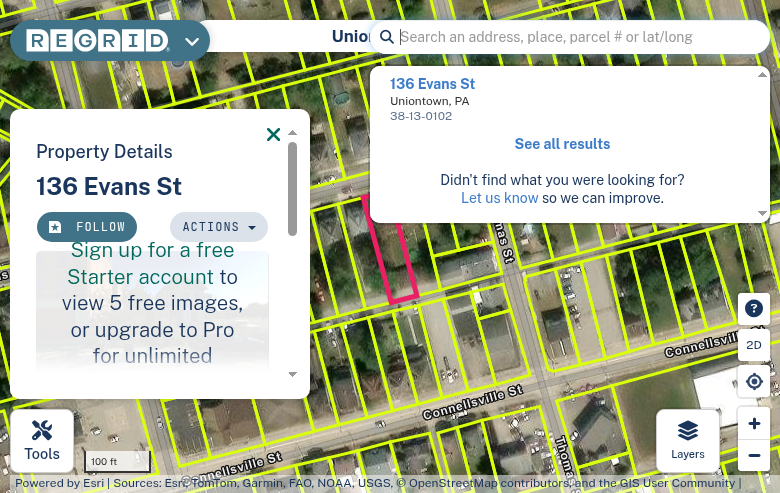Open the Tools panel

(42, 441)
